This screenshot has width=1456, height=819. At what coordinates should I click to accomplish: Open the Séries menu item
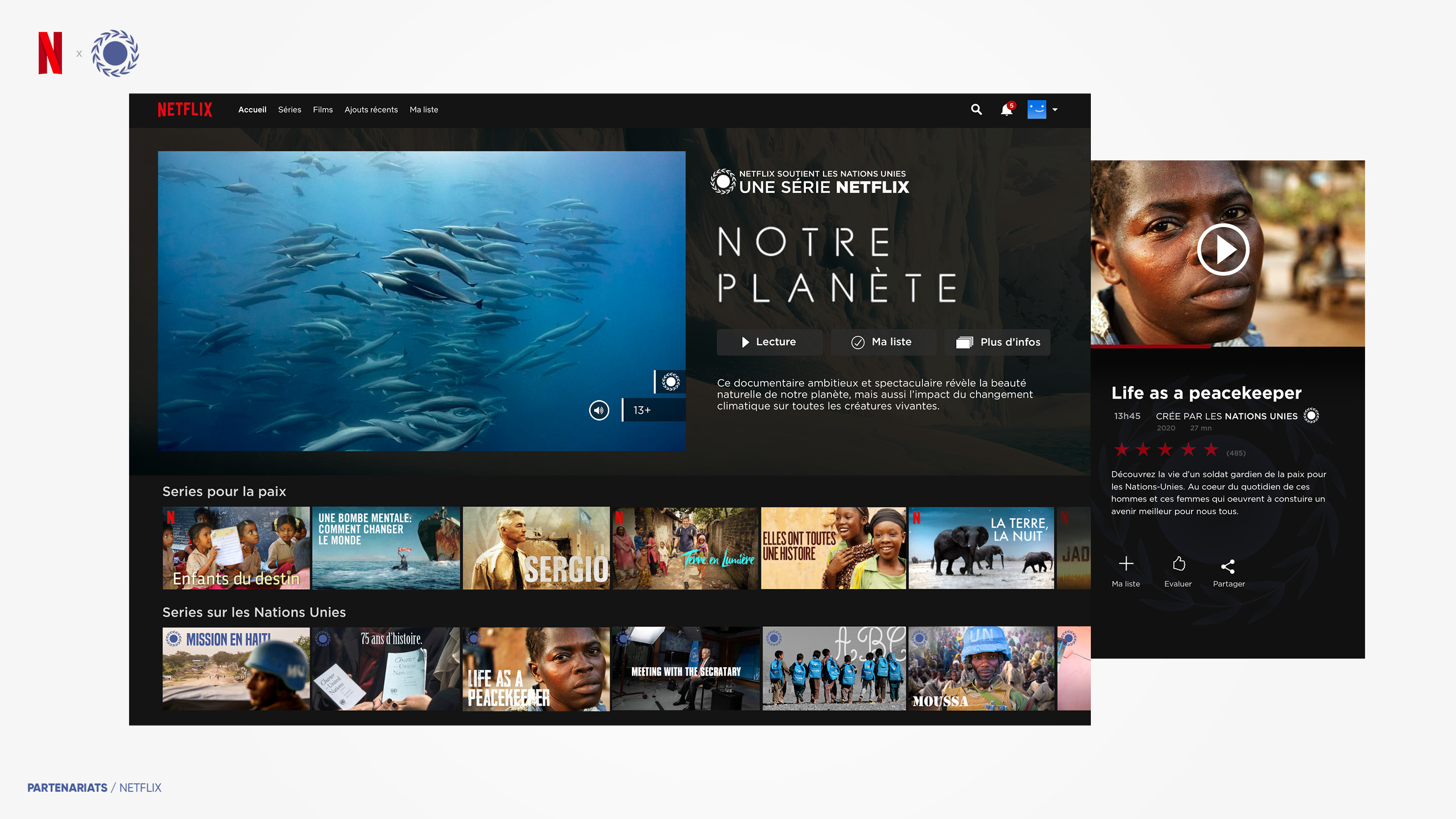coord(289,110)
